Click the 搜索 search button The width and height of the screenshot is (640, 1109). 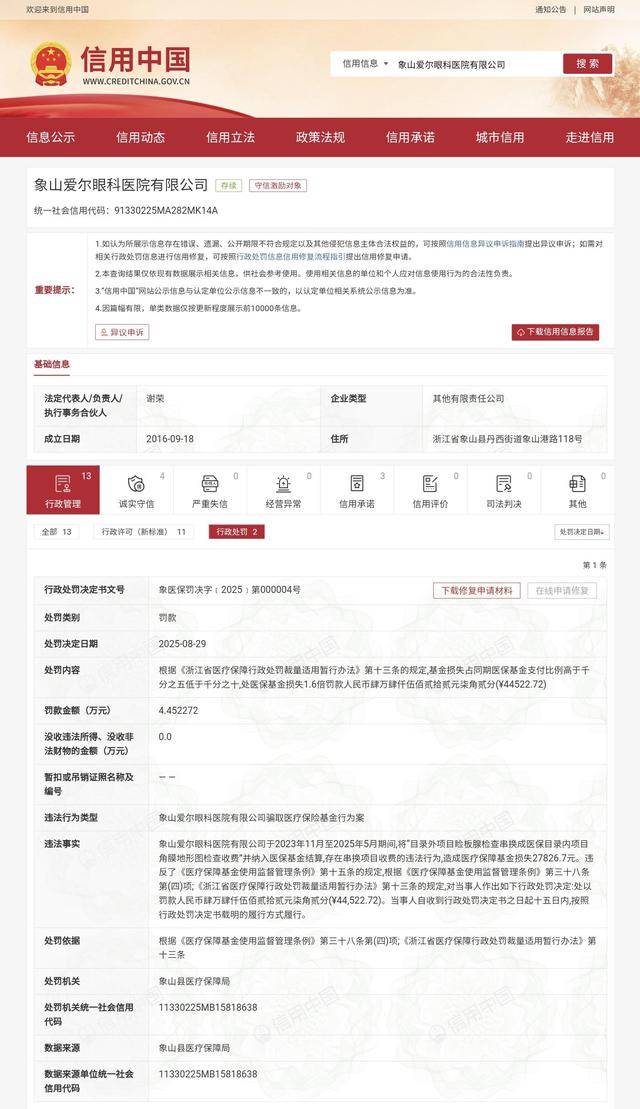click(588, 64)
